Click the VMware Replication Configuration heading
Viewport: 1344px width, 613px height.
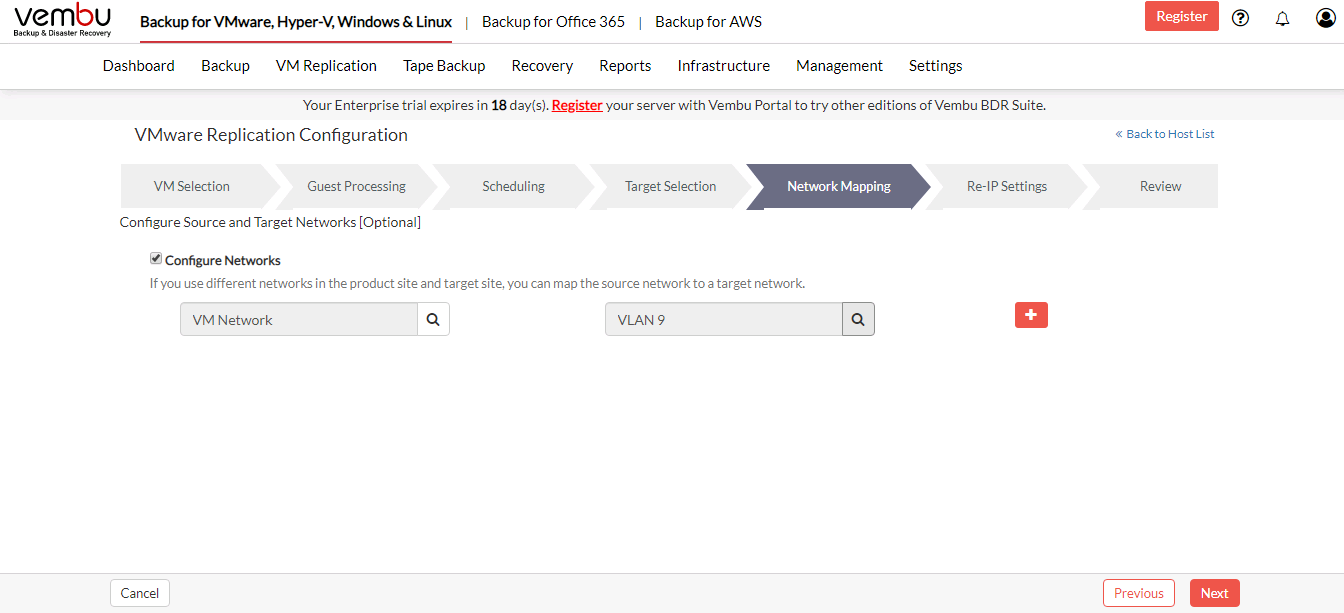pyautogui.click(x=271, y=135)
